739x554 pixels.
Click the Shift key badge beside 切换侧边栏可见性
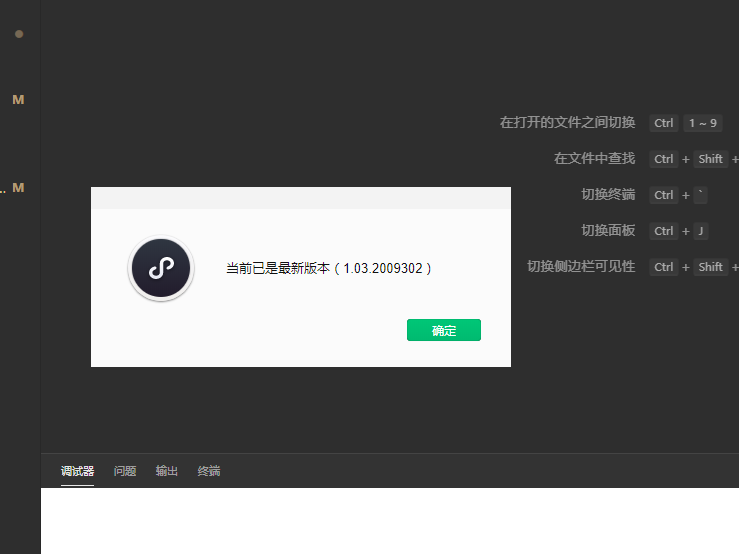tap(710, 267)
